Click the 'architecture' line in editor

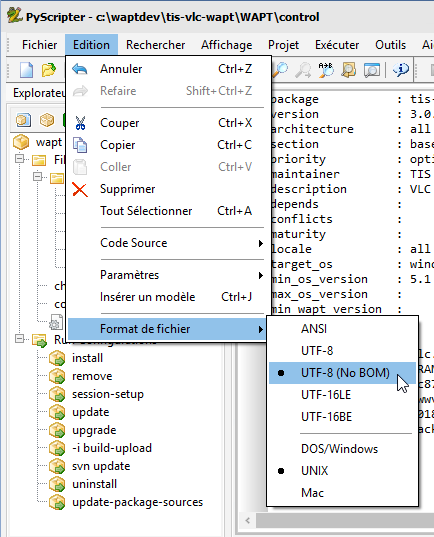pos(351,129)
